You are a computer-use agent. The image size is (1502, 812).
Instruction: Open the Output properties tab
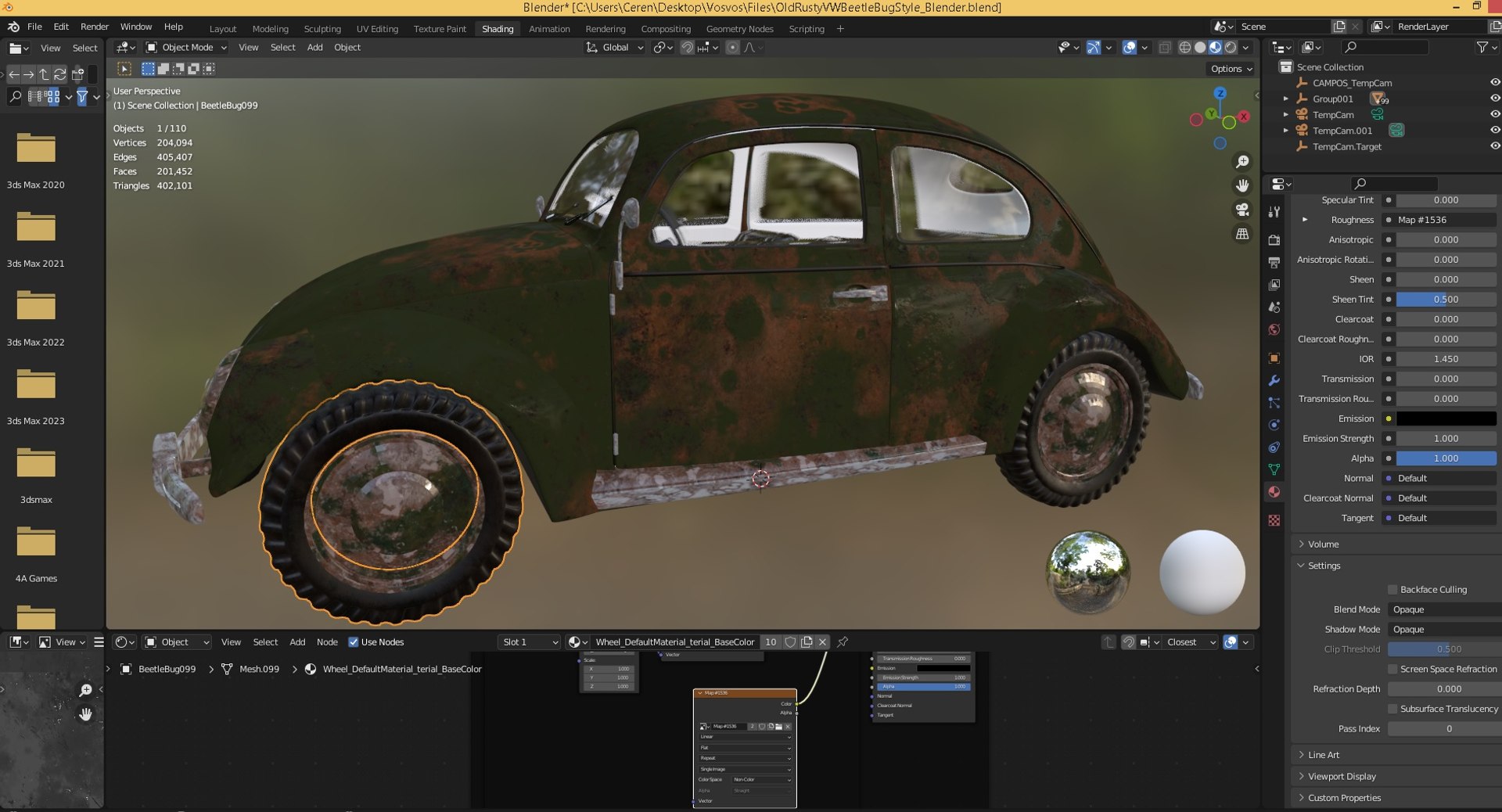[x=1274, y=262]
